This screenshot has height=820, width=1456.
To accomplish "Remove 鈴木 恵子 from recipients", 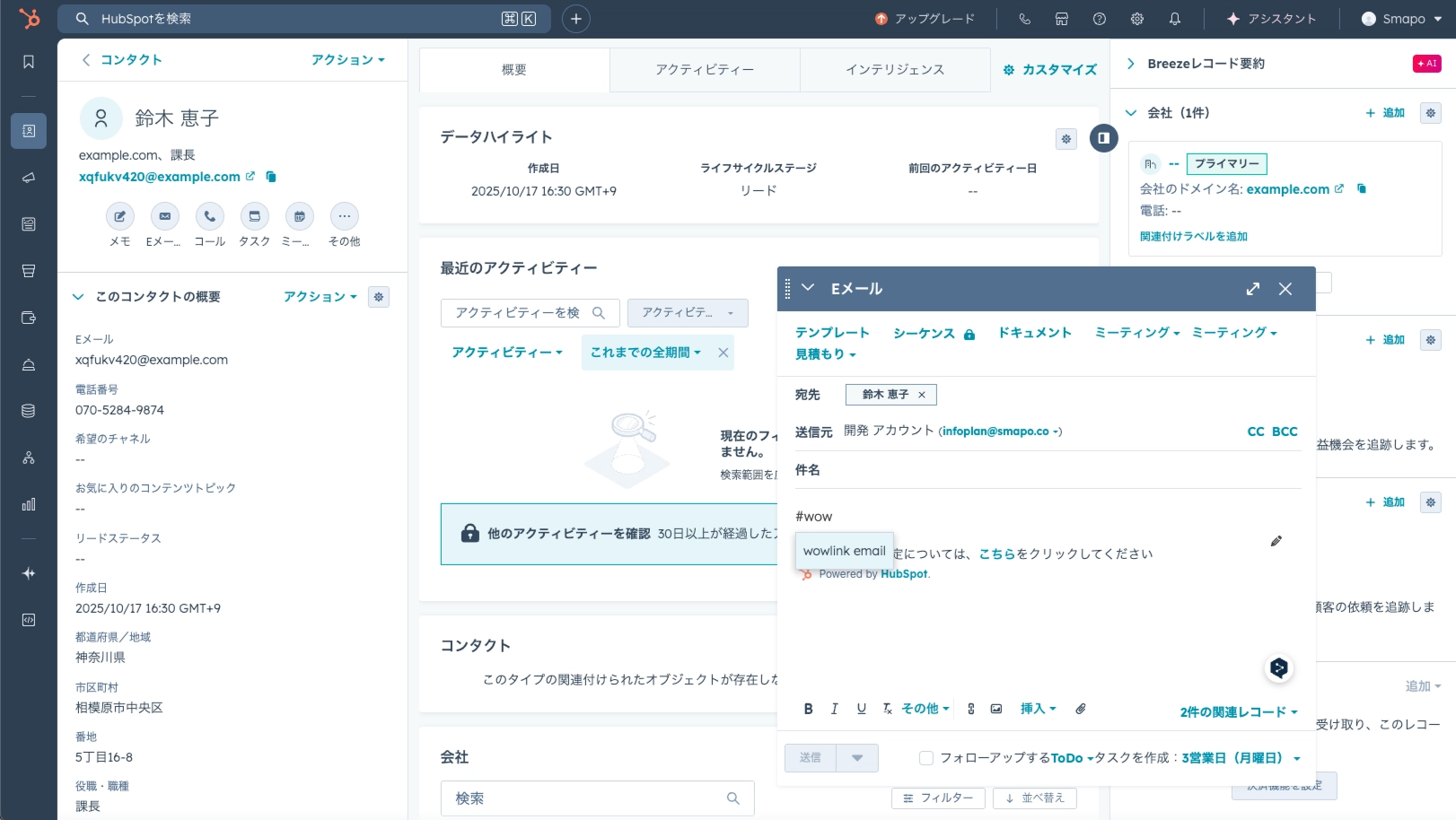I will [x=922, y=395].
